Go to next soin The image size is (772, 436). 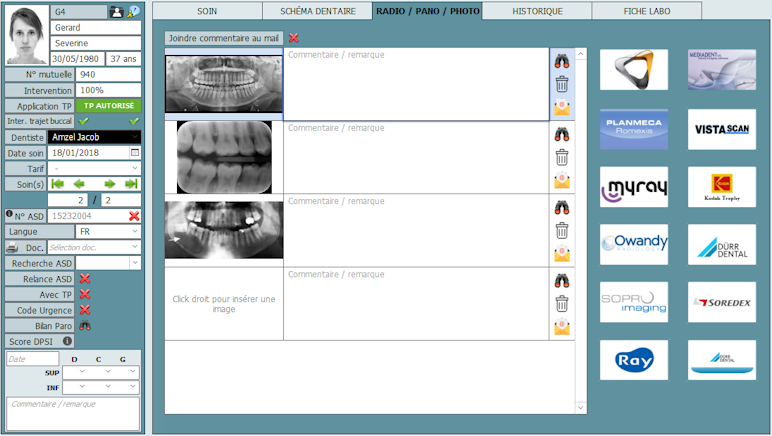point(110,184)
